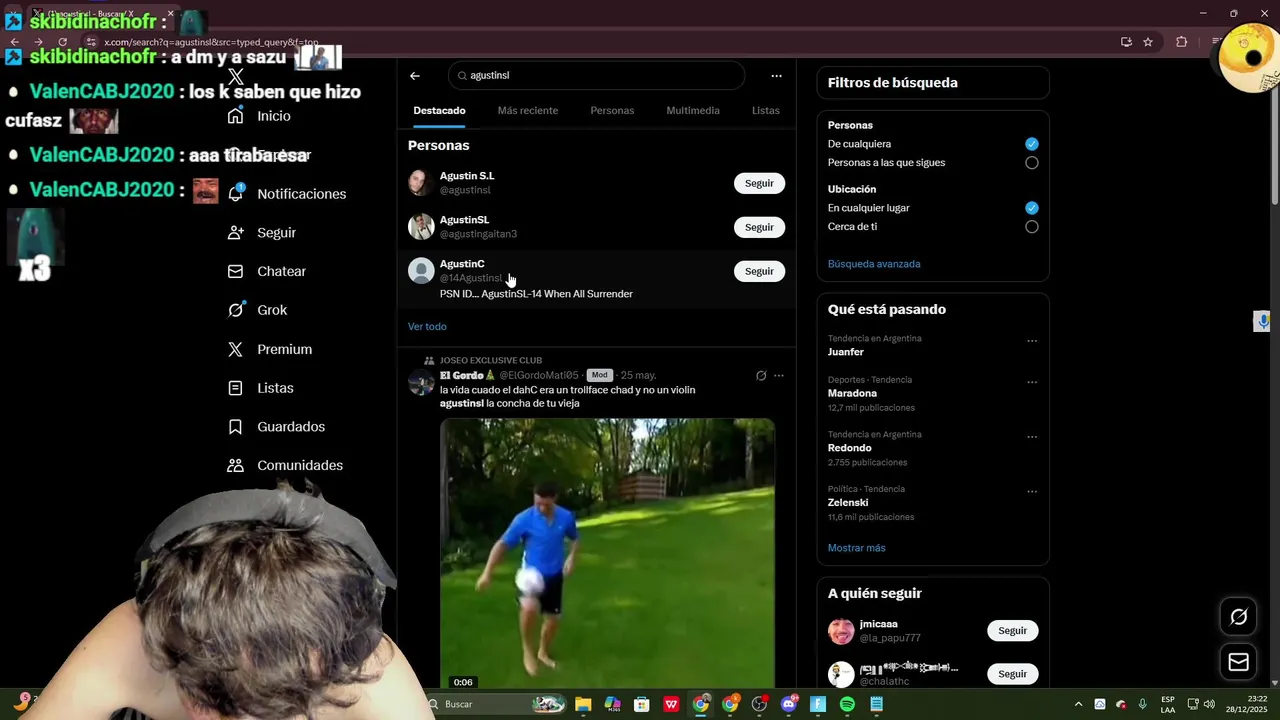Switch to Más reciente tab
This screenshot has height=720, width=1280.
pos(528,111)
